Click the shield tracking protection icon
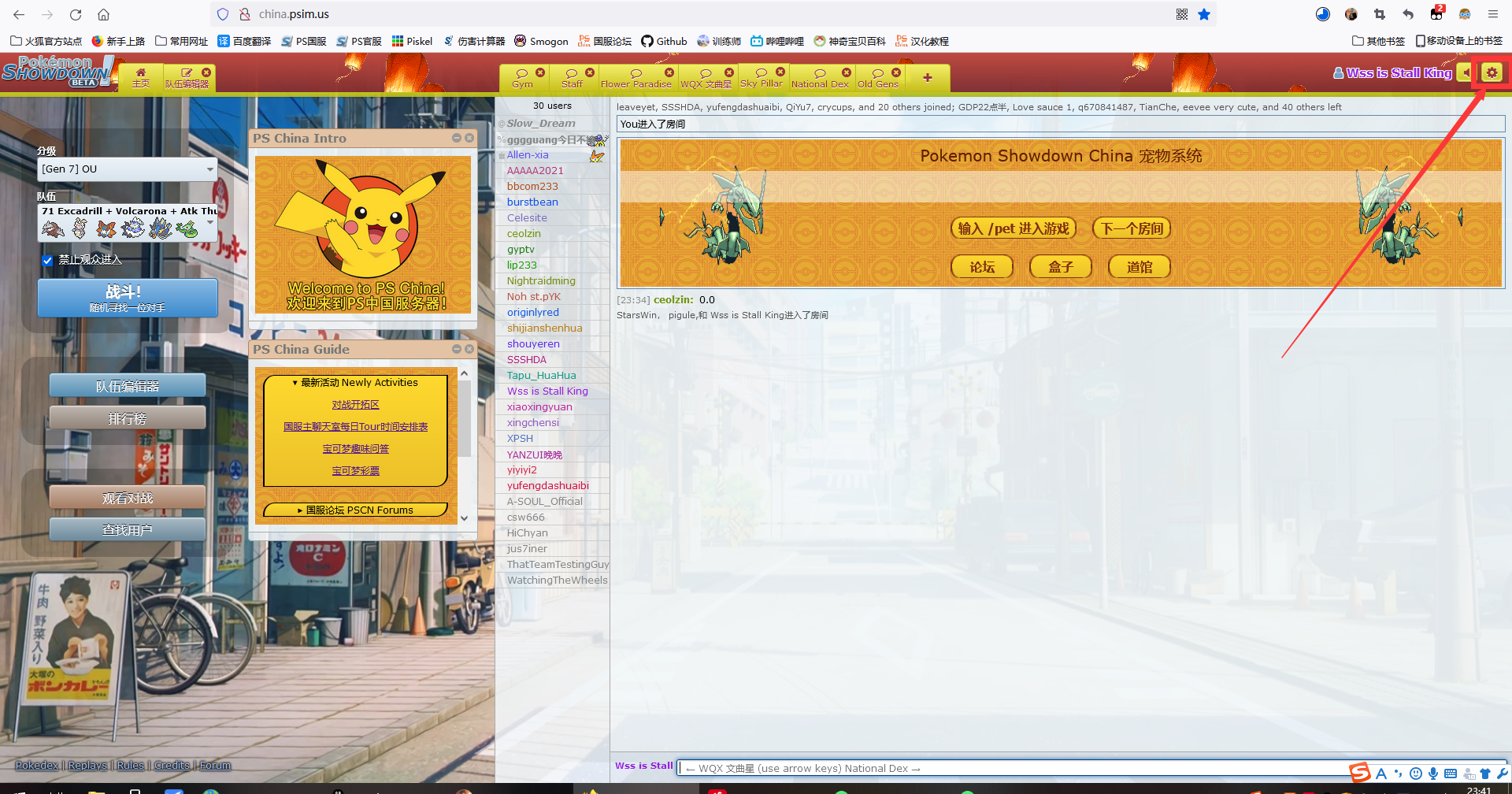The height and width of the screenshot is (794, 1512). point(223,14)
